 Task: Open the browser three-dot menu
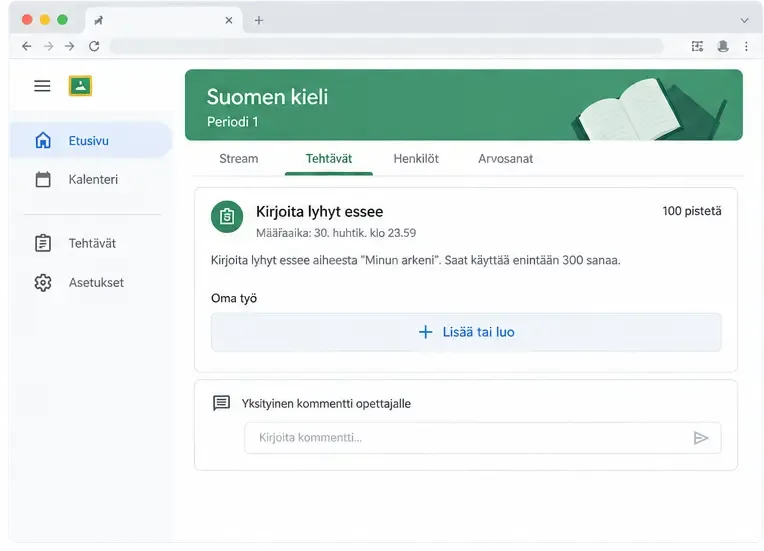point(746,46)
